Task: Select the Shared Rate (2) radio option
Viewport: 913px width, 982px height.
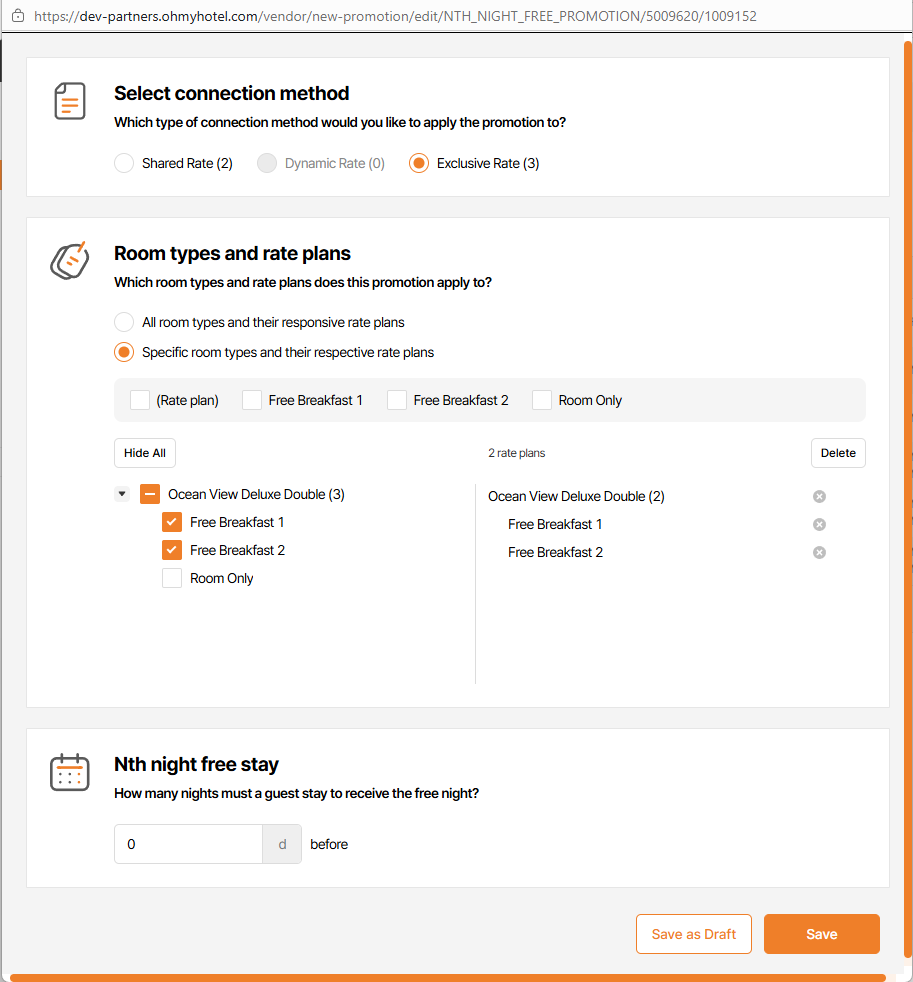Action: pos(124,163)
